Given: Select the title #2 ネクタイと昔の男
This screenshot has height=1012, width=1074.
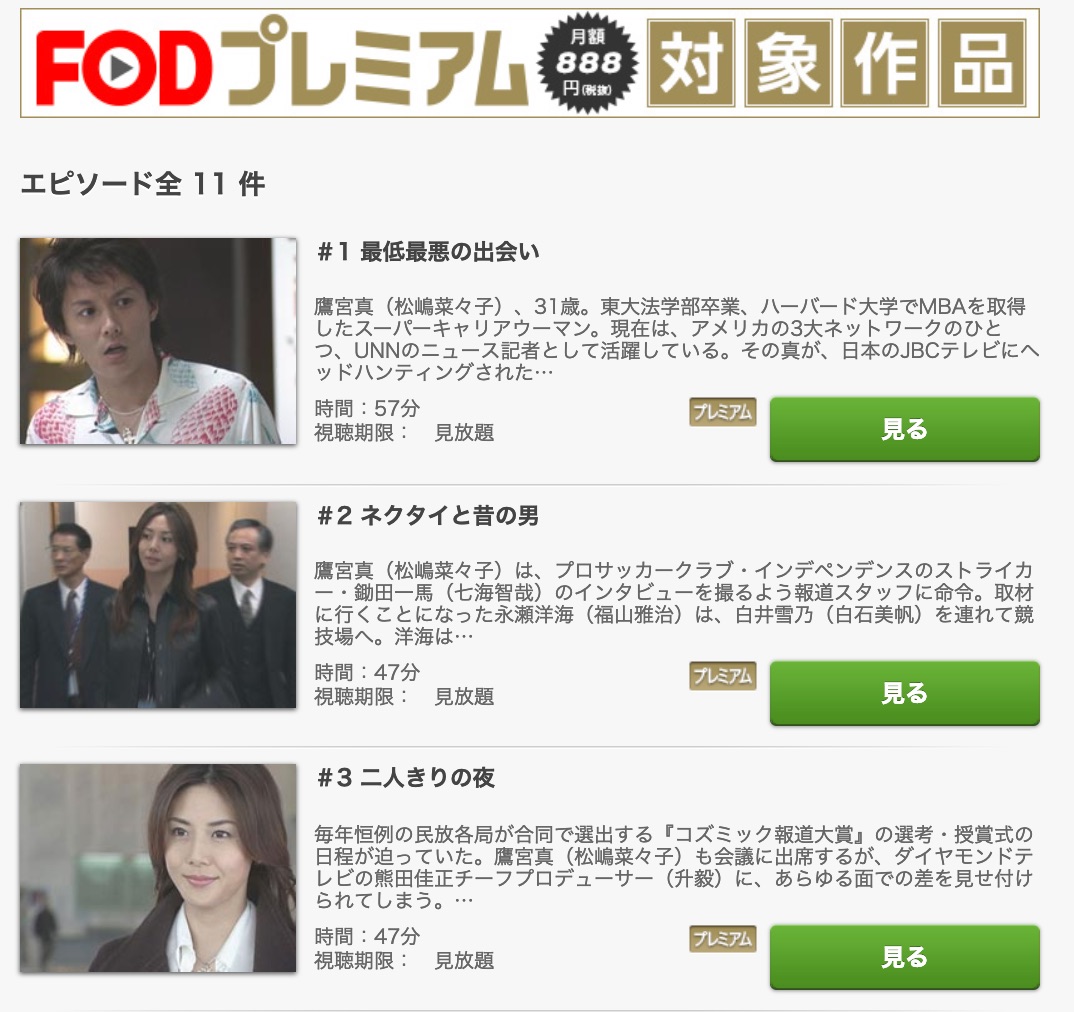Looking at the screenshot, I should [428, 515].
